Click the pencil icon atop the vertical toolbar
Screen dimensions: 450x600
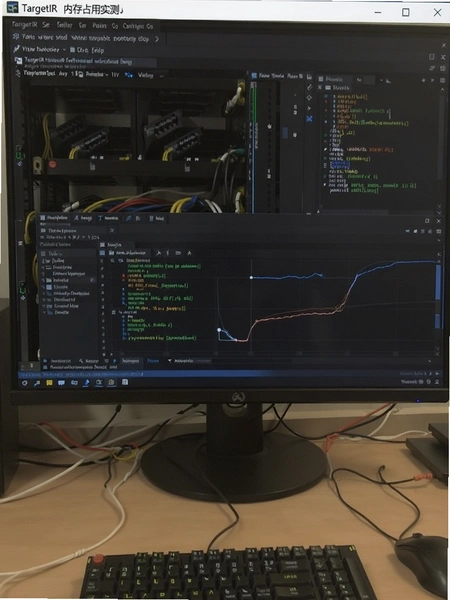[x=309, y=88]
